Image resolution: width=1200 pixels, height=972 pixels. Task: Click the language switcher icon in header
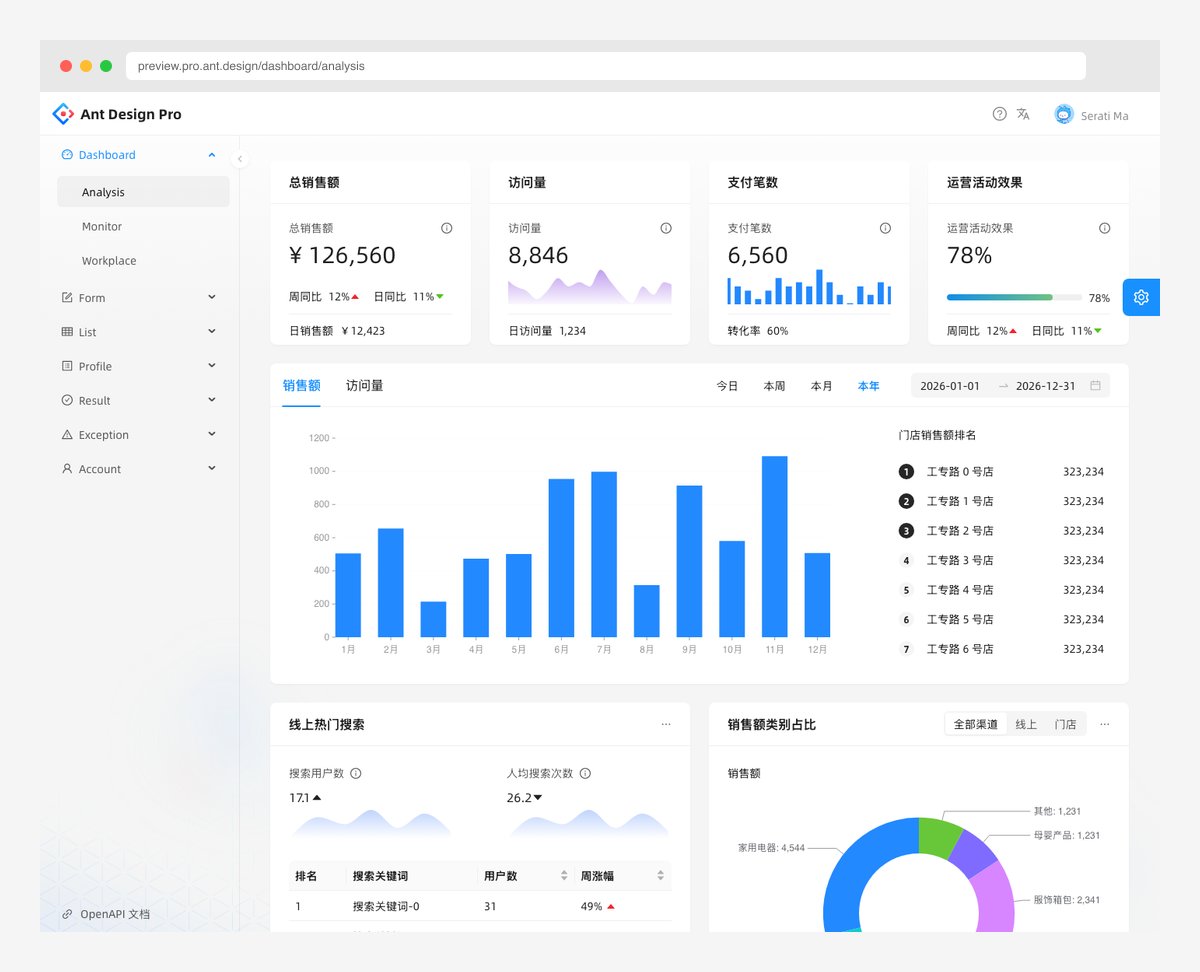[x=1023, y=114]
